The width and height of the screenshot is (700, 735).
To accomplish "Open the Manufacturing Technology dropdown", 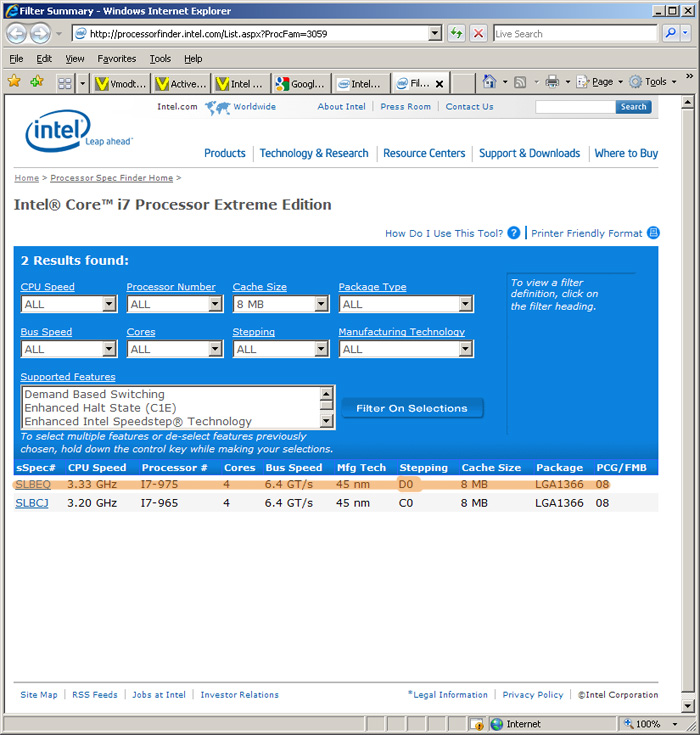I will pyautogui.click(x=406, y=349).
